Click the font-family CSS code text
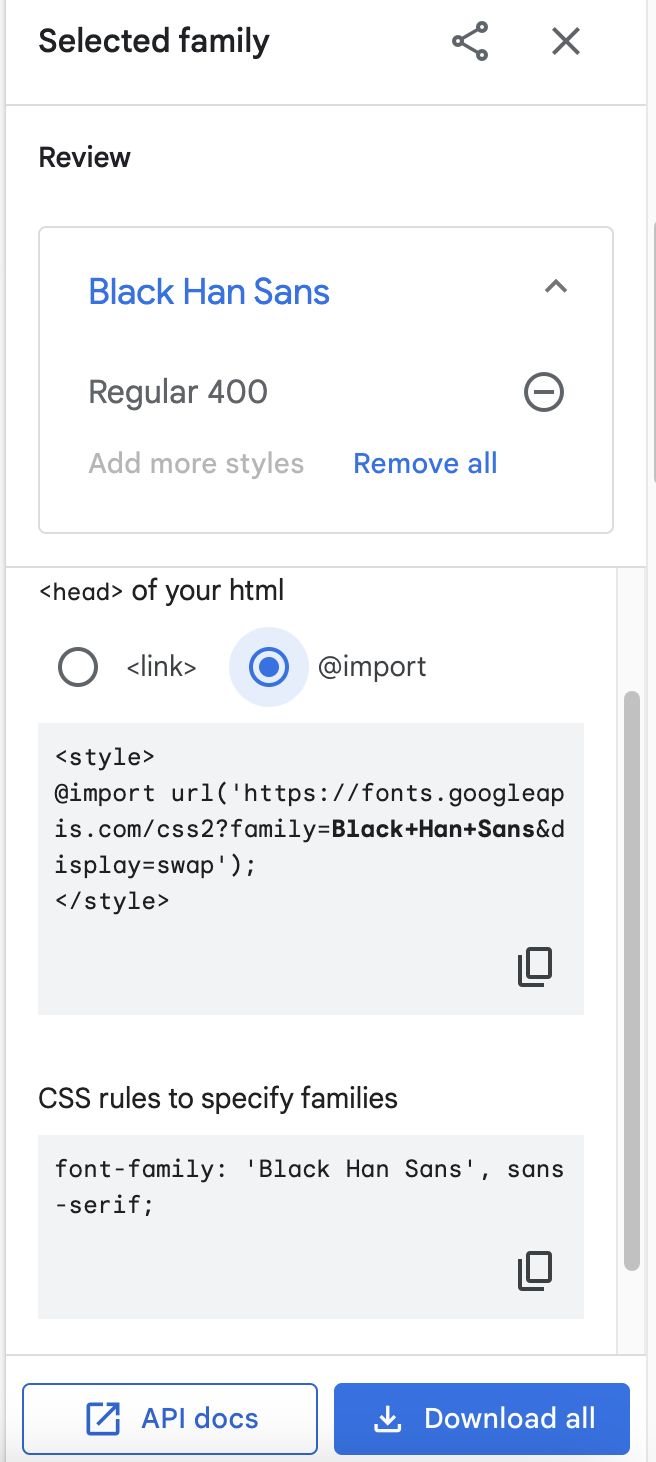656x1462 pixels. pos(310,1187)
